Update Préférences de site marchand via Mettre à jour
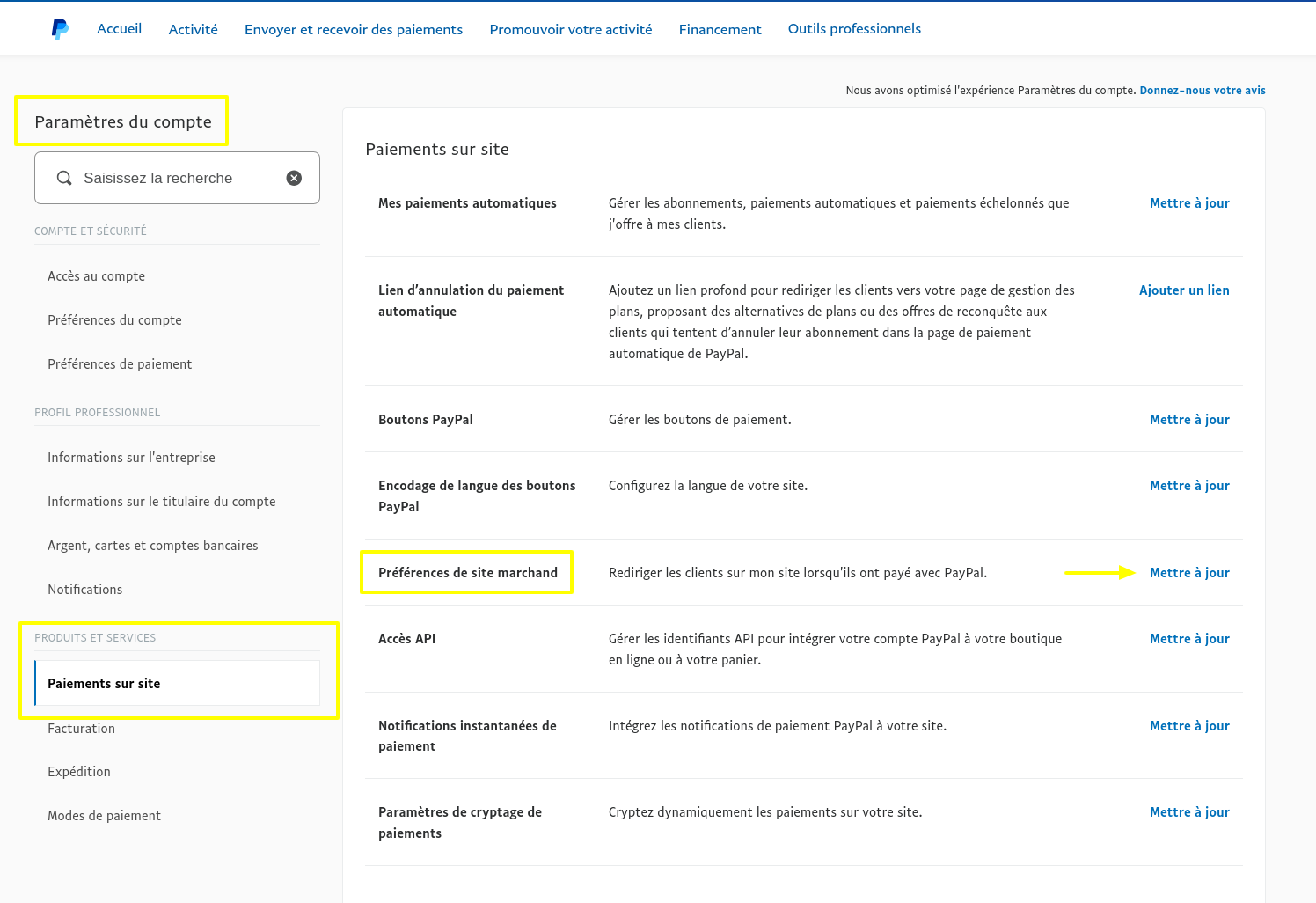The image size is (1316, 903). coord(1189,572)
